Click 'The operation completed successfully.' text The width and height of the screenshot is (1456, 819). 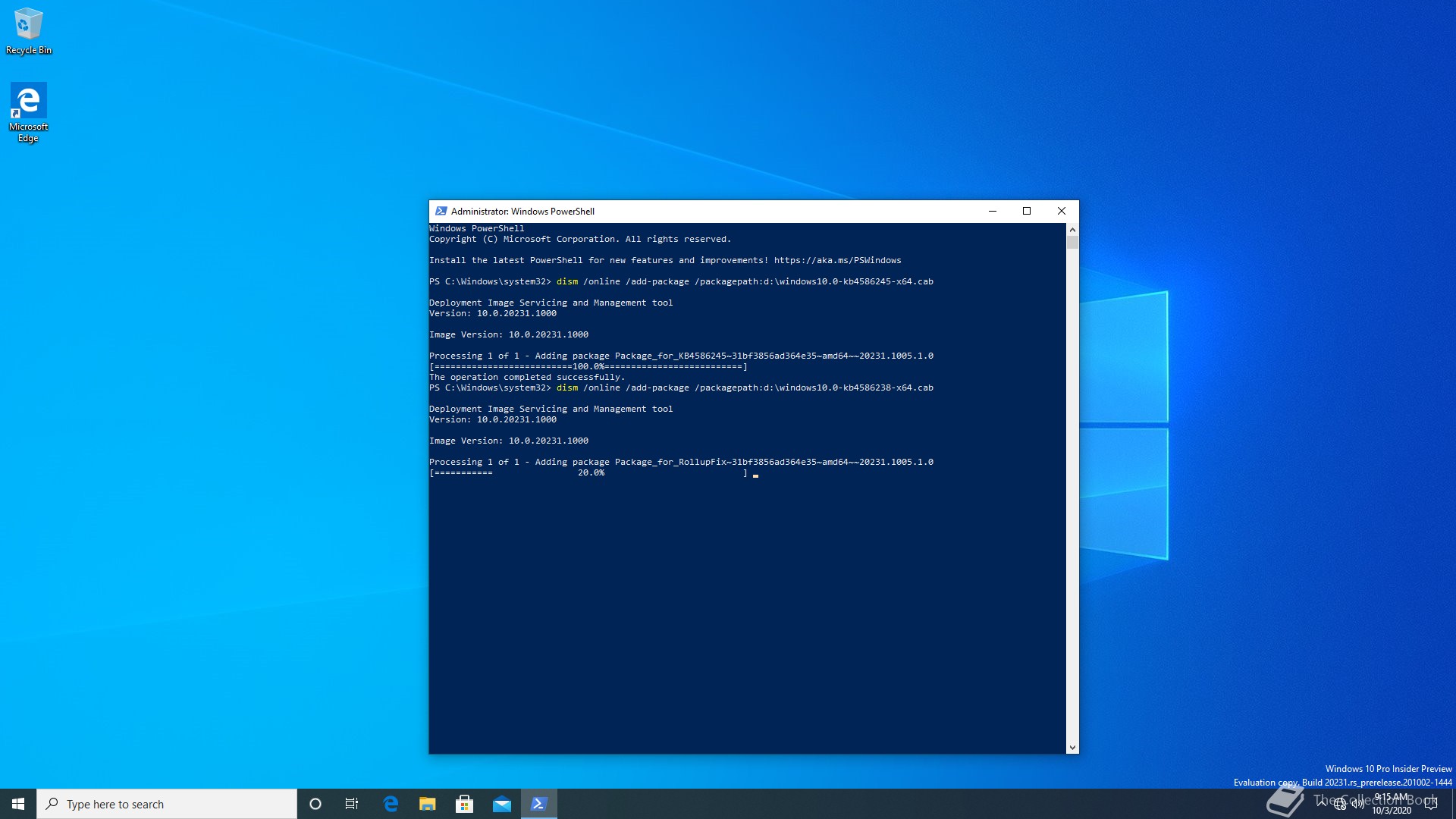[x=527, y=377]
